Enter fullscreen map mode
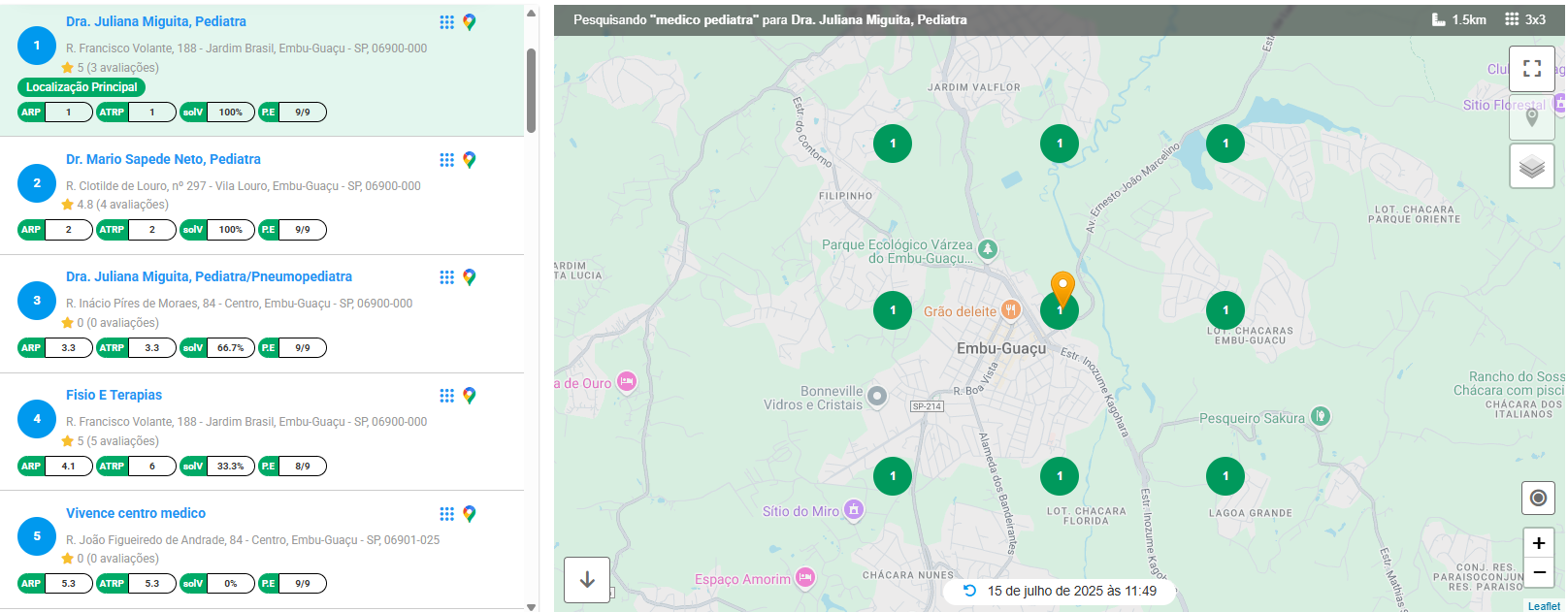Viewport: 1568px width, 612px height. [x=1532, y=69]
